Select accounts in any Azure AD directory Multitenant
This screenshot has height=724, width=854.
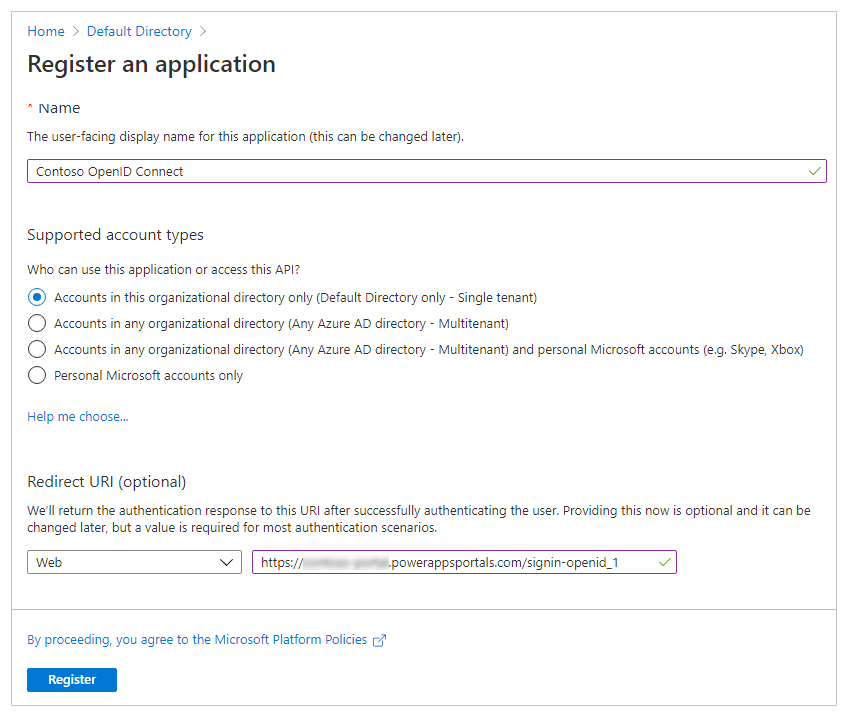pos(37,323)
